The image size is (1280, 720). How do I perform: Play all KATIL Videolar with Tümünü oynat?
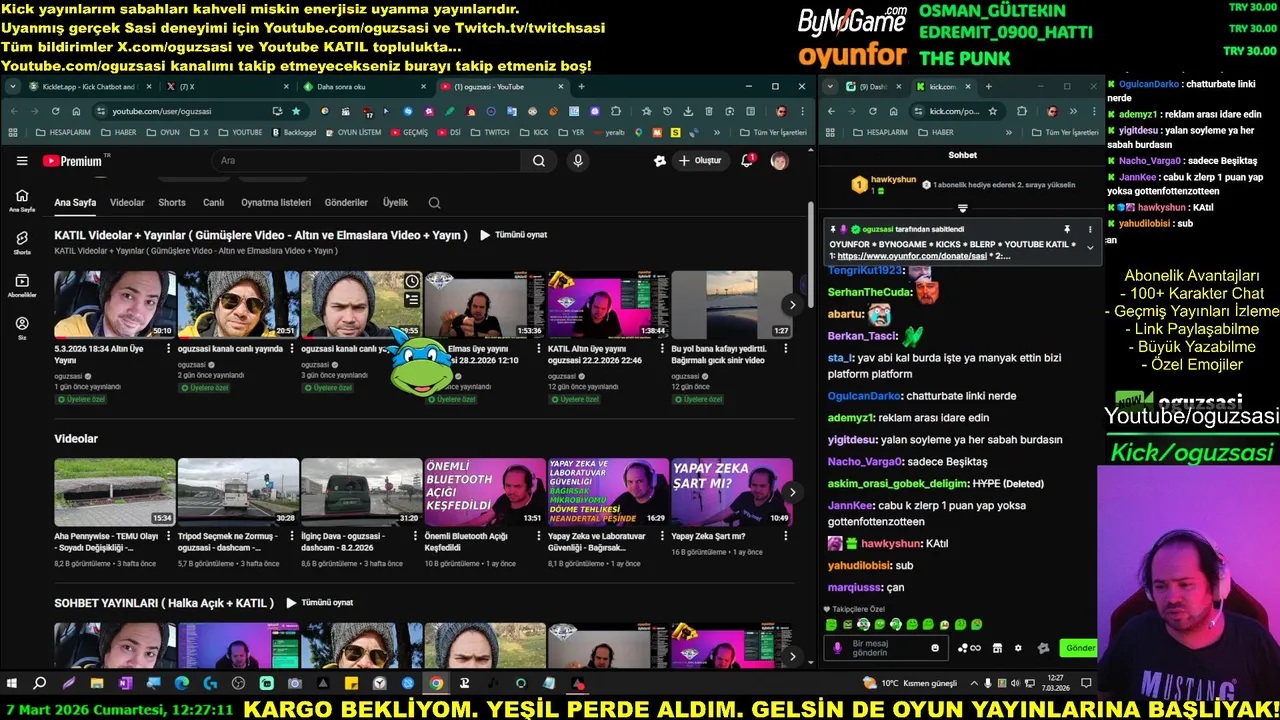pyautogui.click(x=513, y=235)
